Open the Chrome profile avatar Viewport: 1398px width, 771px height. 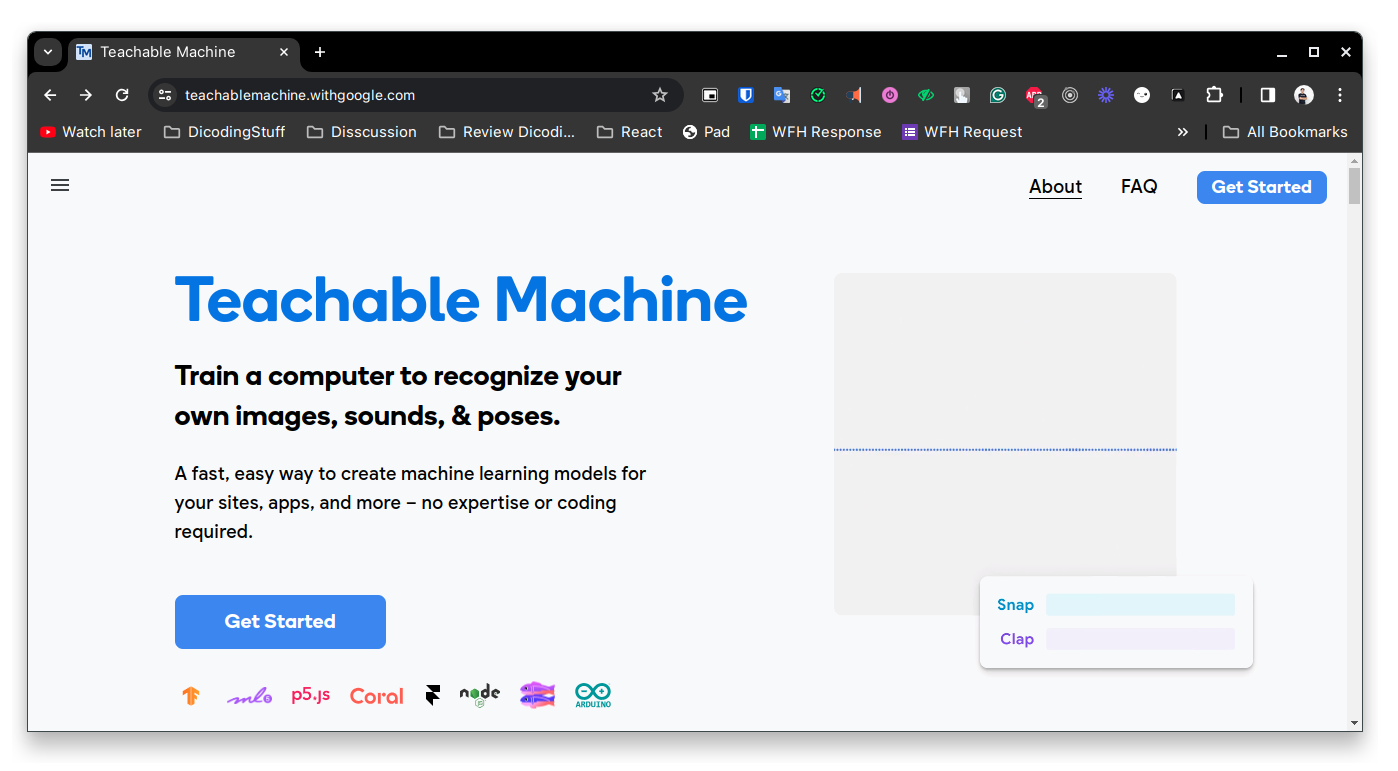1304,95
